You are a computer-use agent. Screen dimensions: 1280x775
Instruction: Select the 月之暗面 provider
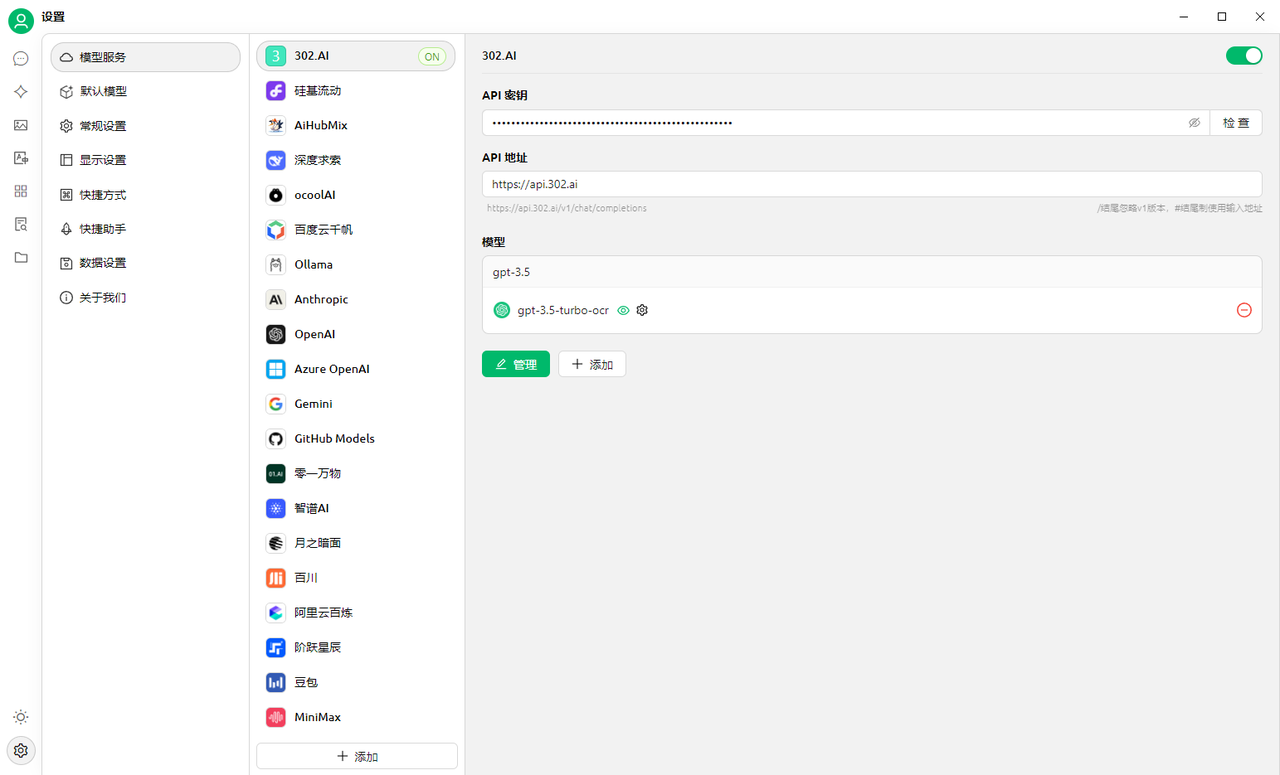tap(356, 543)
